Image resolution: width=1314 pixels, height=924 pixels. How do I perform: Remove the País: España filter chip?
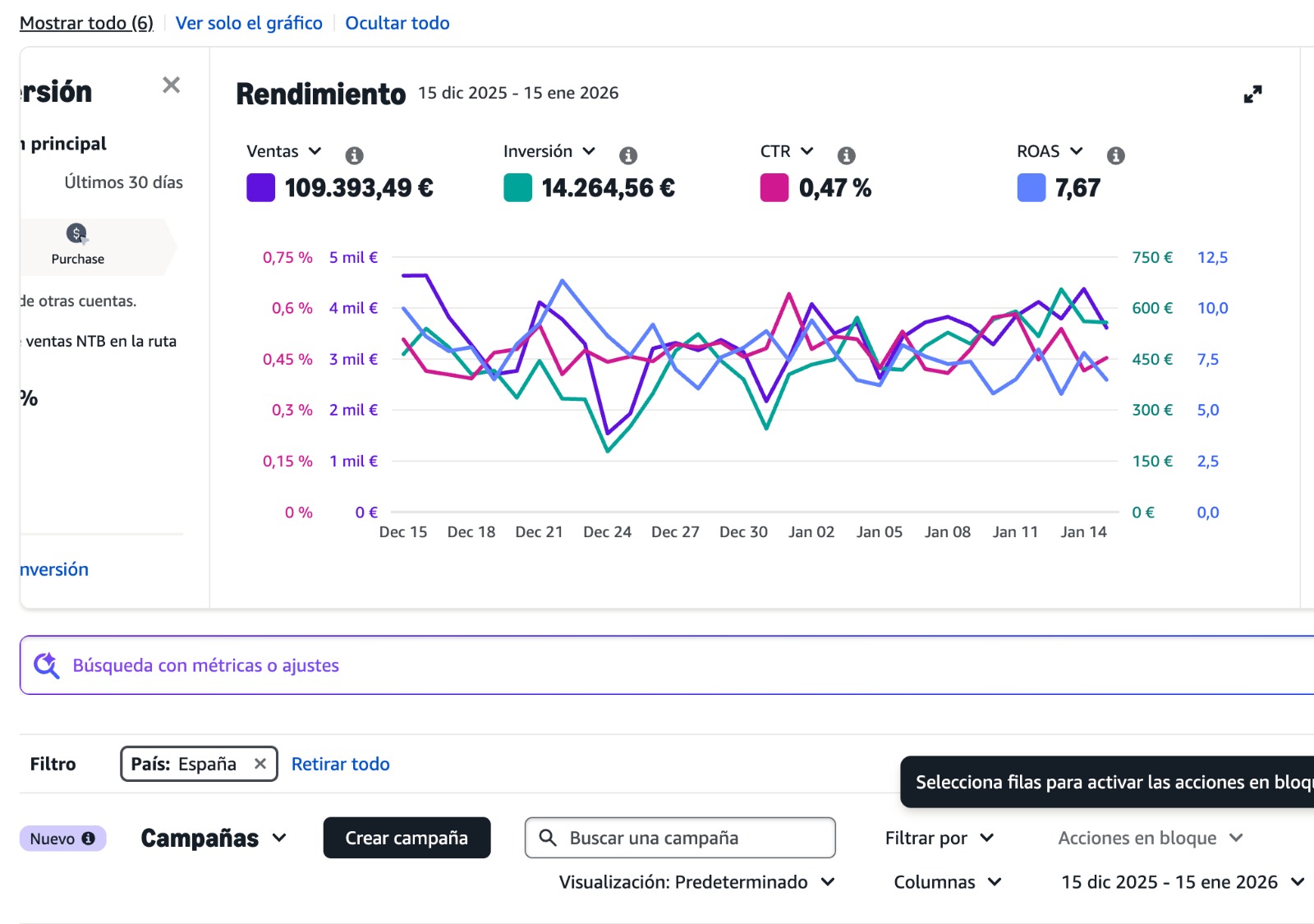click(x=260, y=764)
